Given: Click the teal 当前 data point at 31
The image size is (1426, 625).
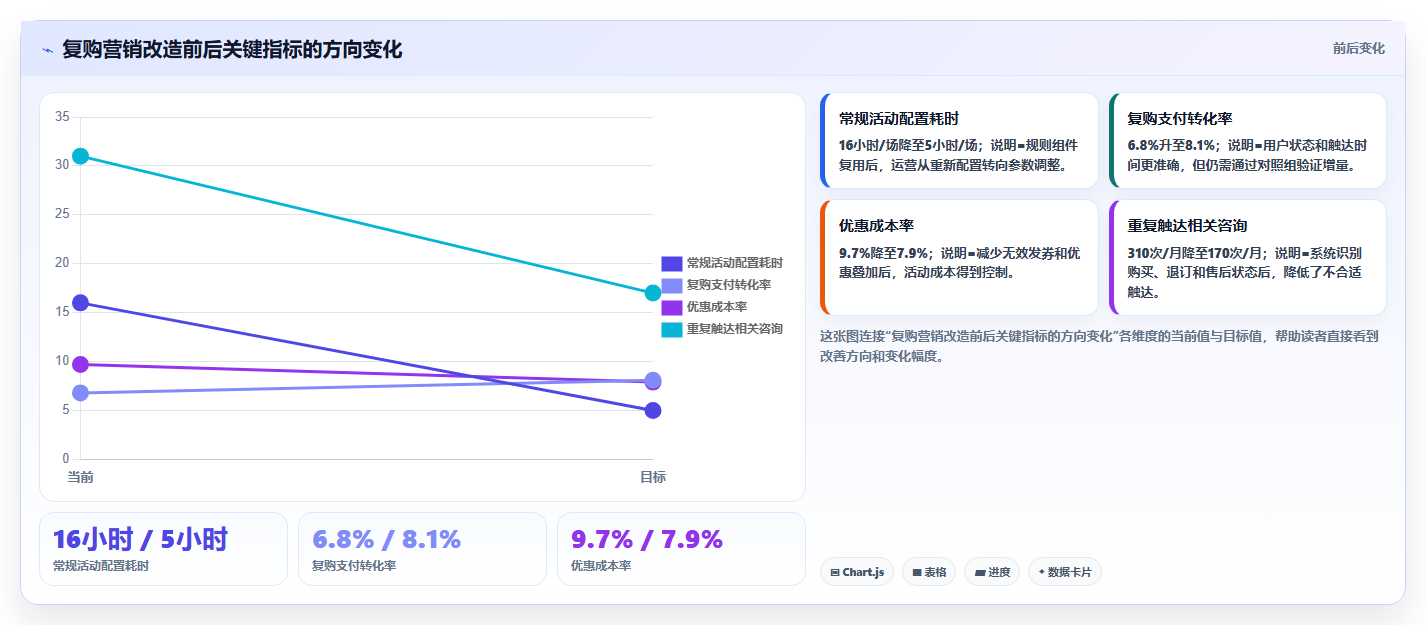Looking at the screenshot, I should point(80,156).
